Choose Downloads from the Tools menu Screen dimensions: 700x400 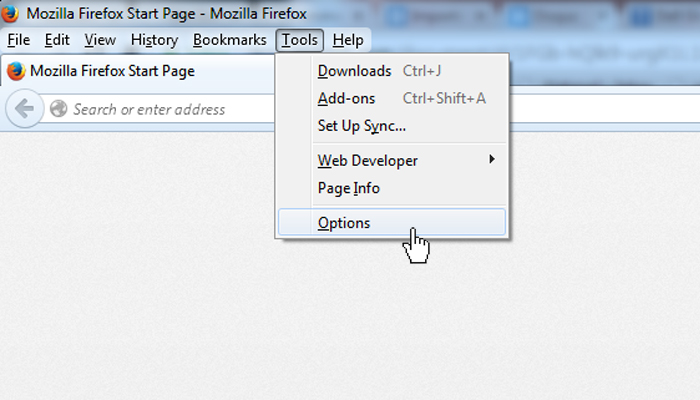pyautogui.click(x=392, y=71)
